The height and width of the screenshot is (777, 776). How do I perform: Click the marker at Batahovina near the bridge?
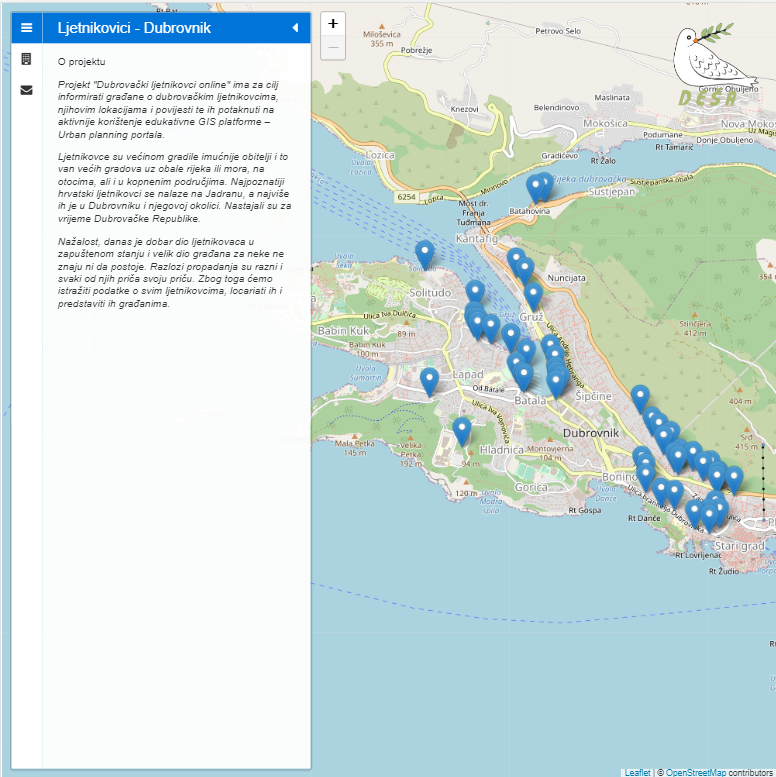pyautogui.click(x=539, y=187)
